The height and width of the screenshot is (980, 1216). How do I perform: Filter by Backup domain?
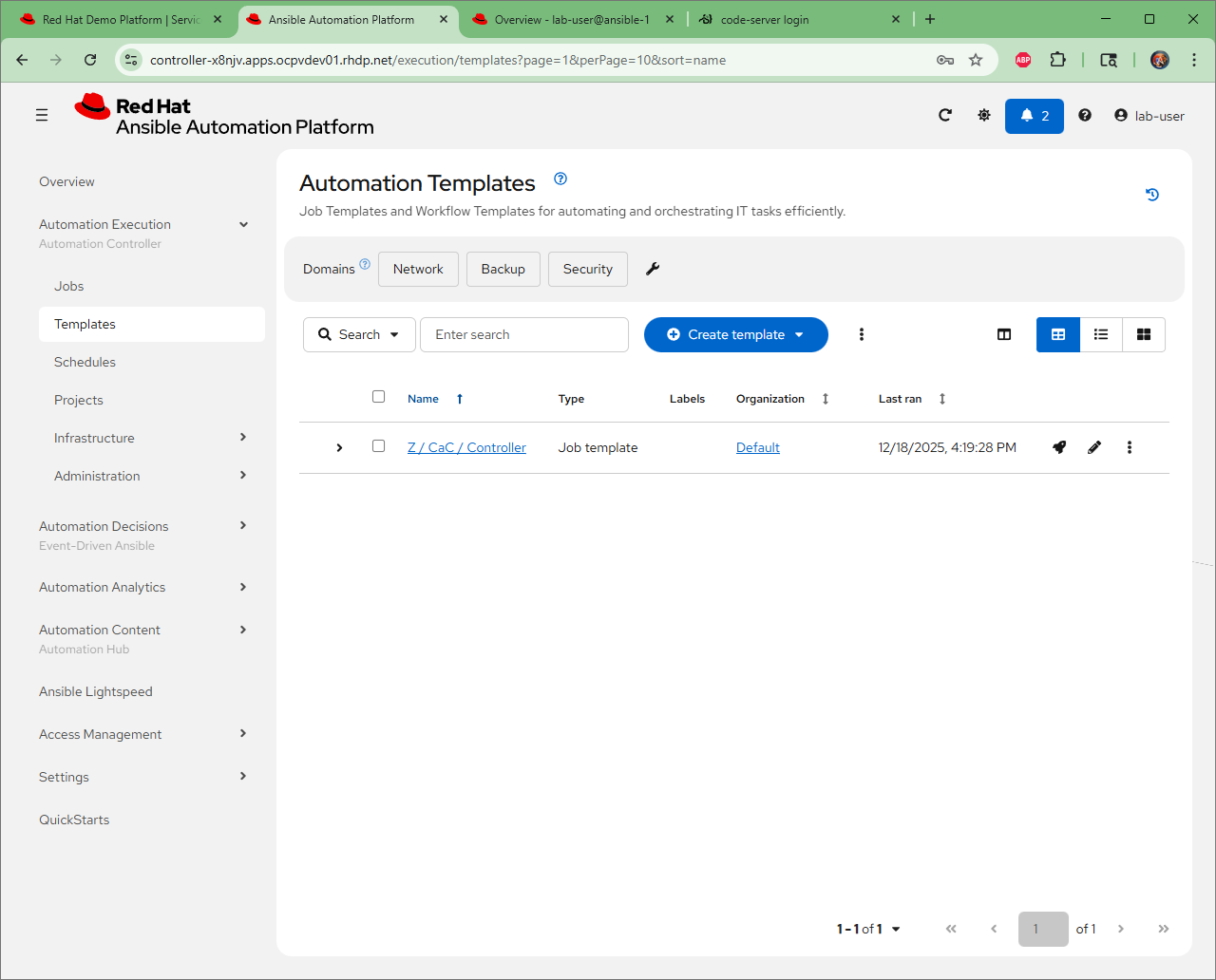click(x=503, y=269)
